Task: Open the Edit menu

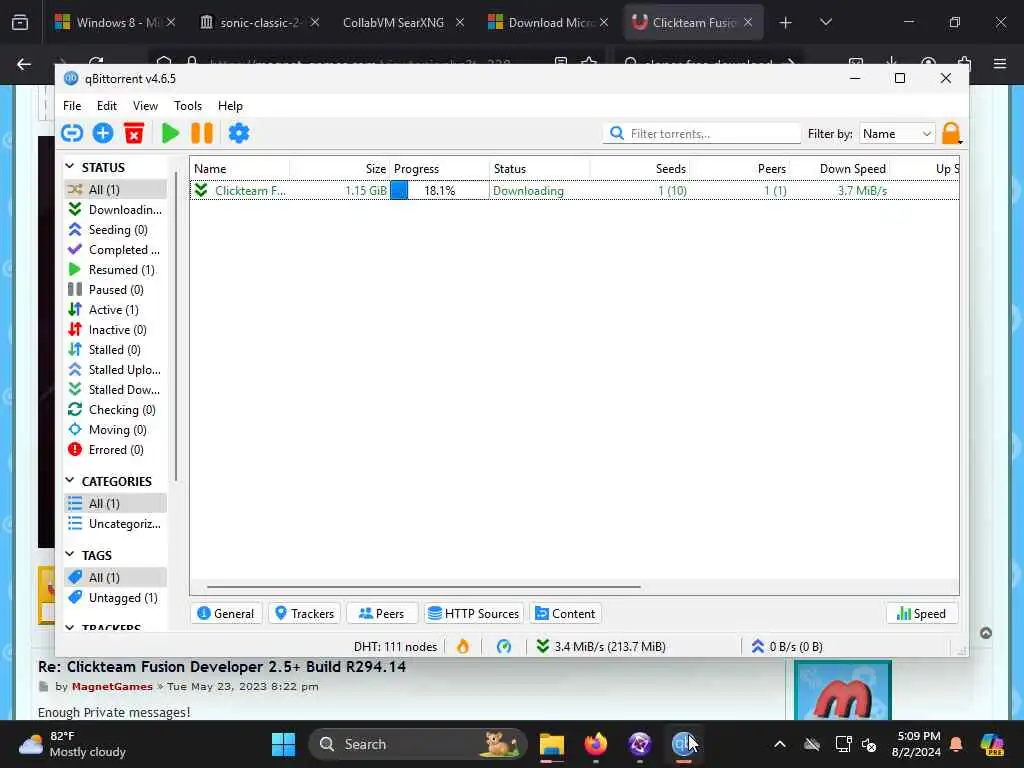Action: point(106,106)
